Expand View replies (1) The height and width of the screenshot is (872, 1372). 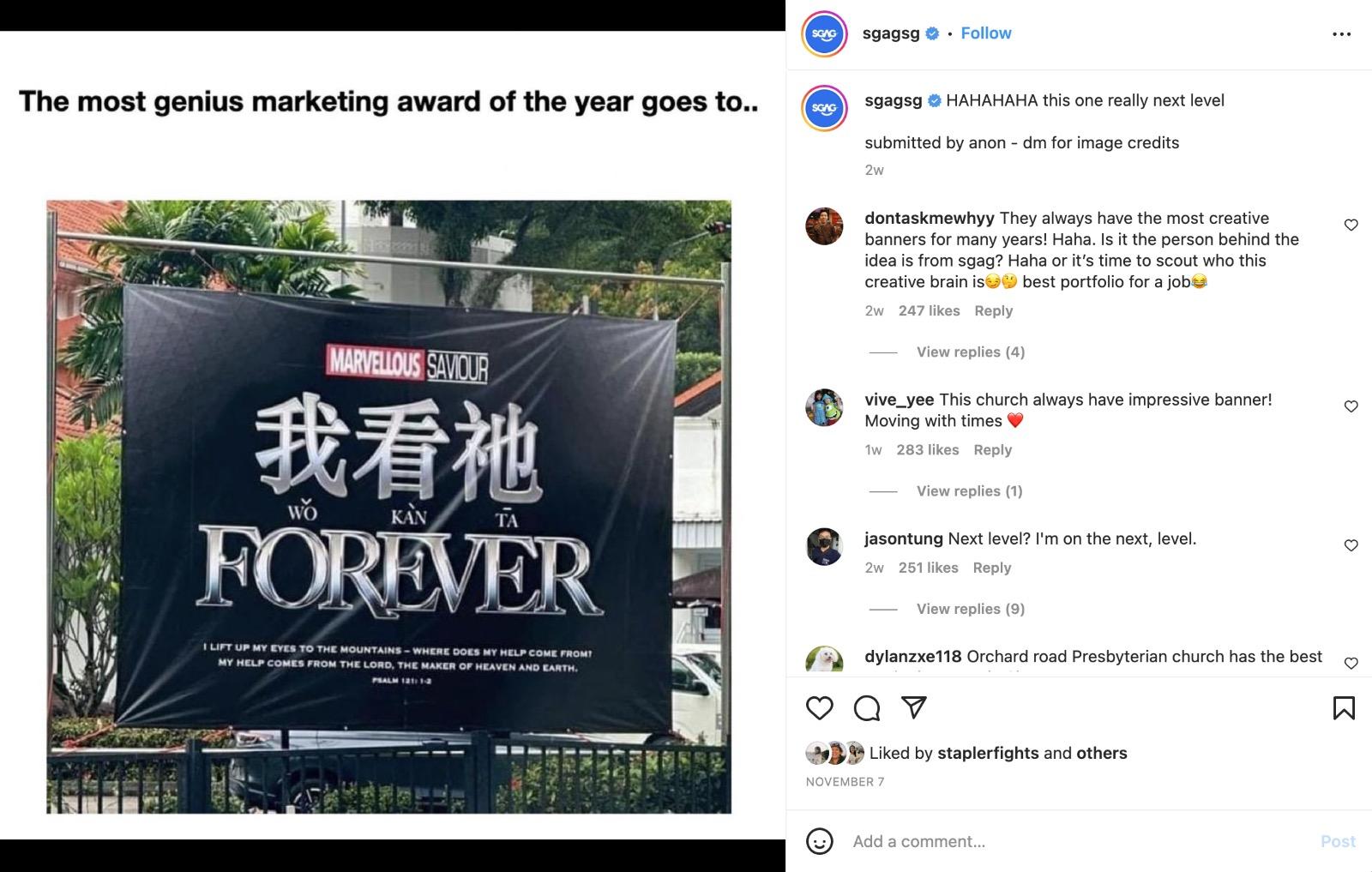point(969,490)
